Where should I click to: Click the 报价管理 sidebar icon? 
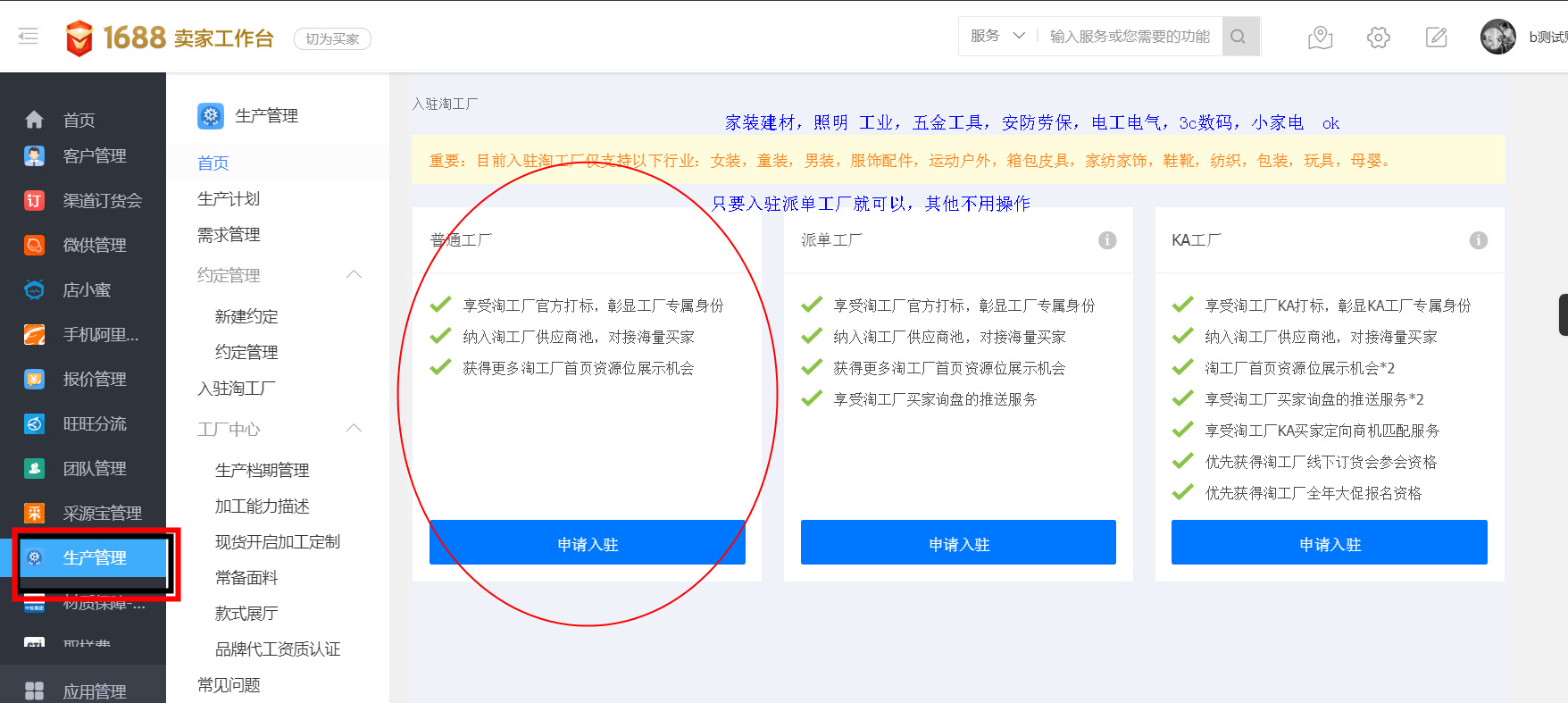pos(34,379)
